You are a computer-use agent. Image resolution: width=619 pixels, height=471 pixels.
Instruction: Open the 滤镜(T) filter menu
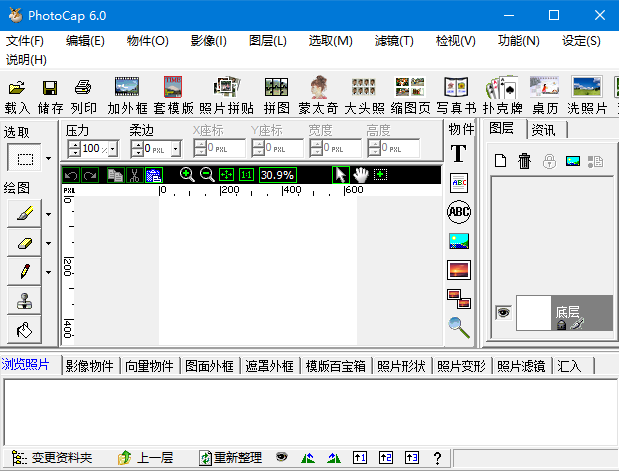click(x=394, y=41)
